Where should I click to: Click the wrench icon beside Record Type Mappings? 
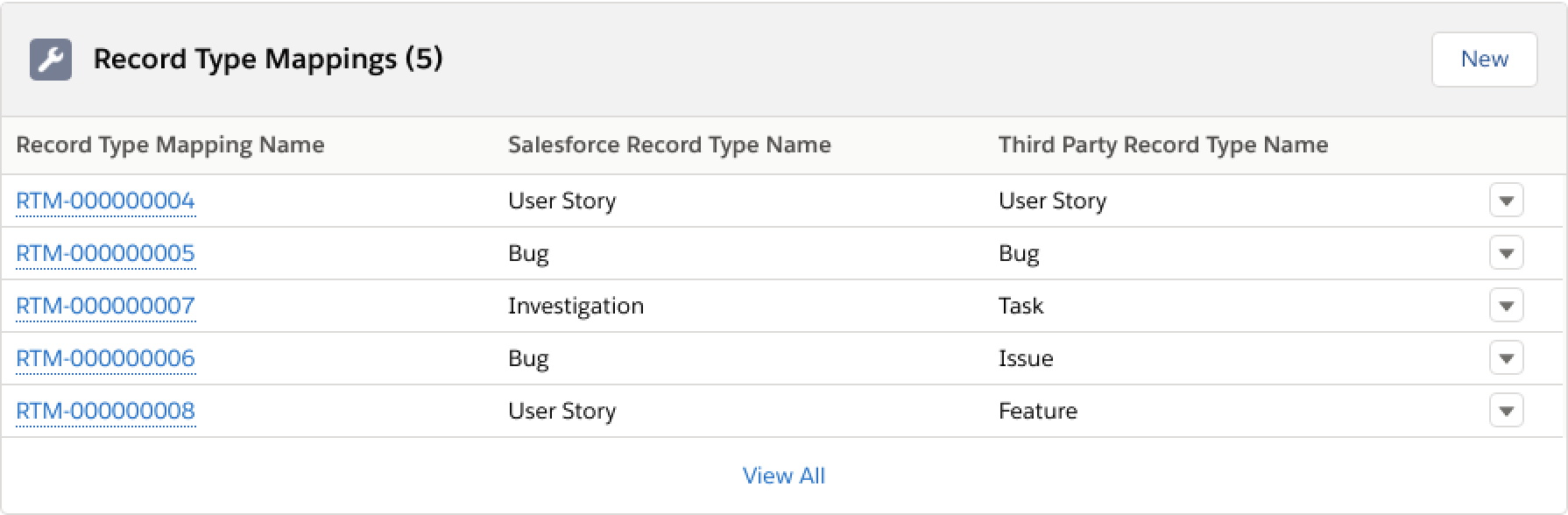tap(50, 60)
